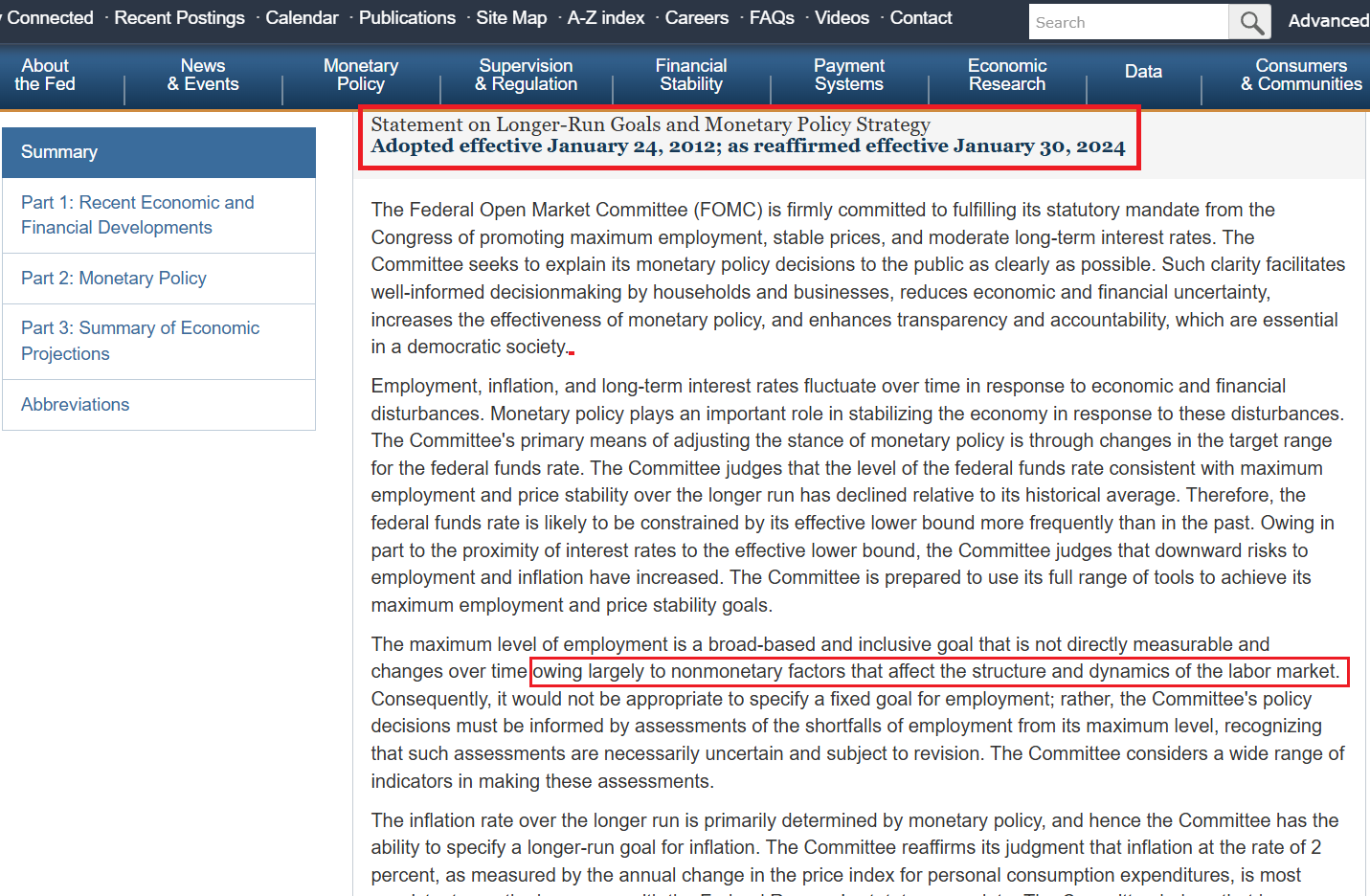Visit the Site Map link

click(x=511, y=18)
